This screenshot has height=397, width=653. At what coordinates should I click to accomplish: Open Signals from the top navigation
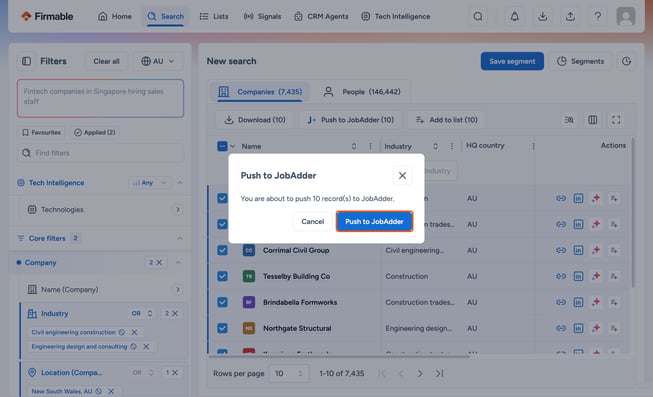[x=262, y=16]
